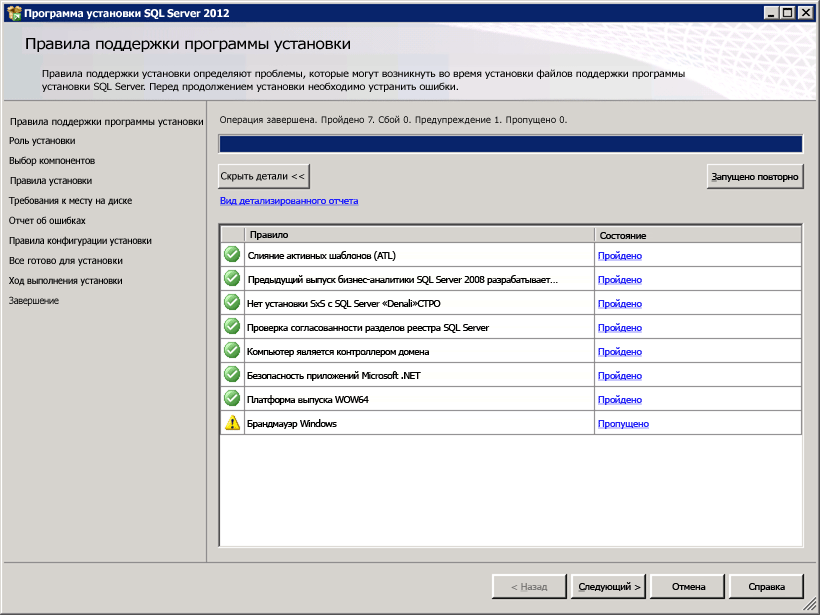Select Роль установки step in left panel
Screen dimensions: 820x615
point(42,141)
